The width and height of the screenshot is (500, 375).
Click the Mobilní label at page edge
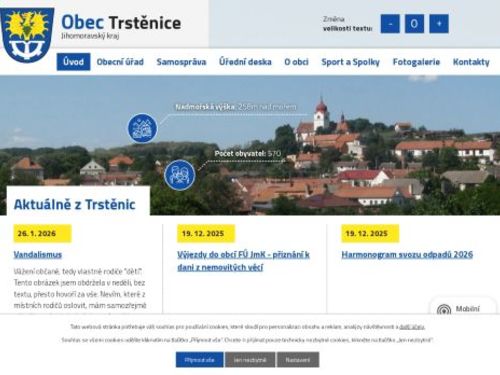(468, 309)
